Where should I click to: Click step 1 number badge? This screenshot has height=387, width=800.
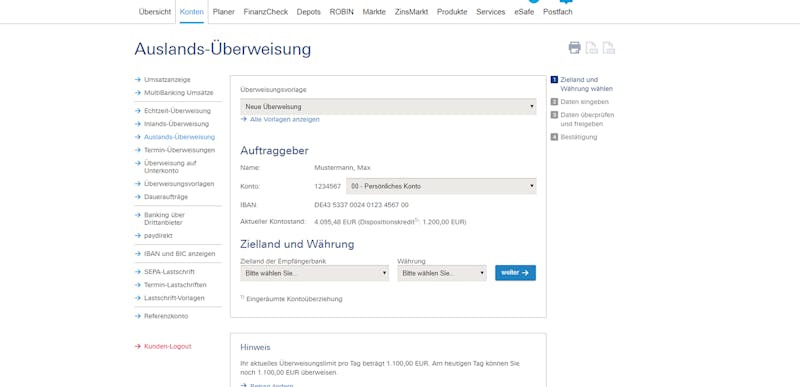[555, 80]
